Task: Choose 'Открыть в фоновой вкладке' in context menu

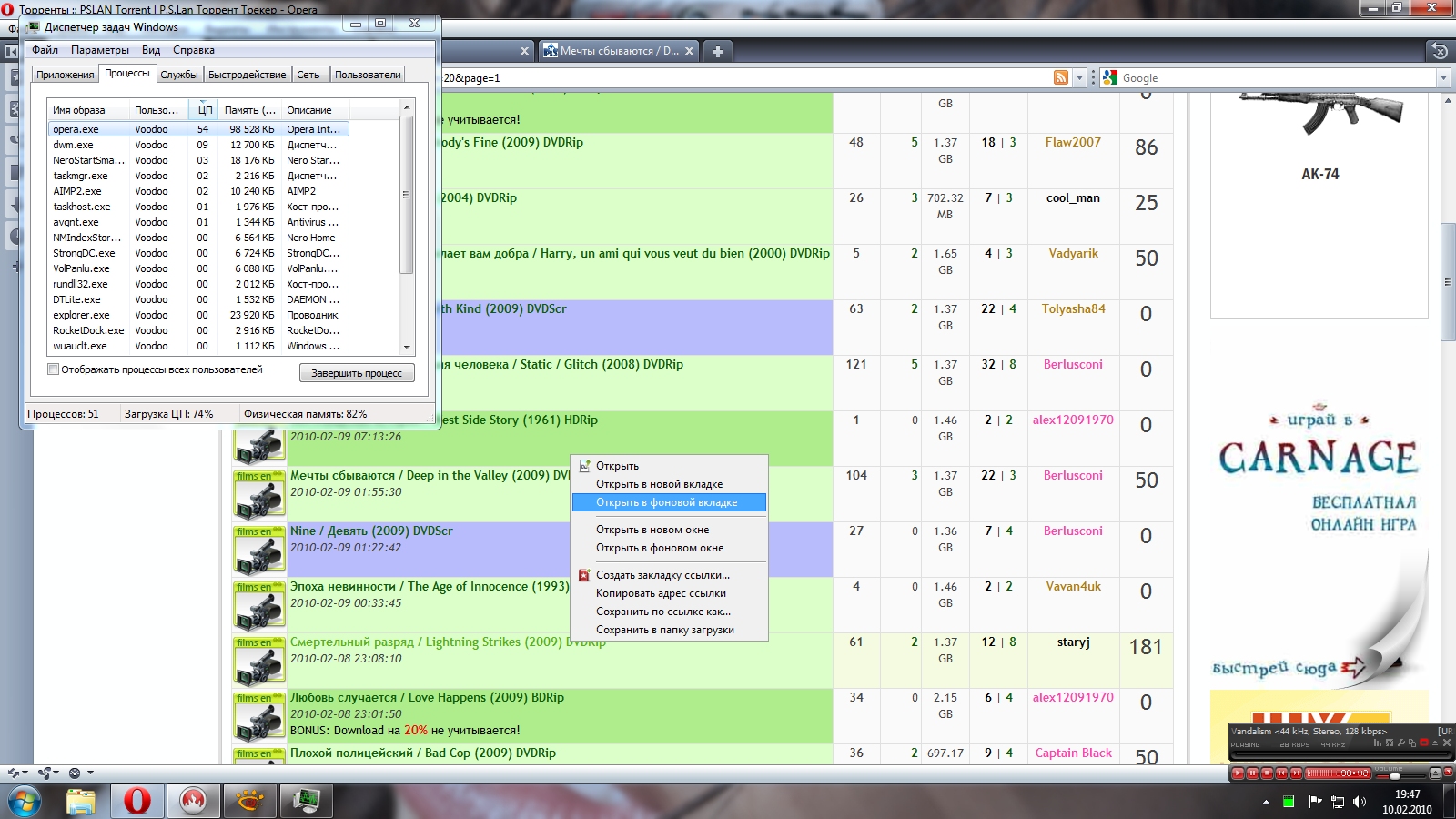Action: (x=666, y=502)
